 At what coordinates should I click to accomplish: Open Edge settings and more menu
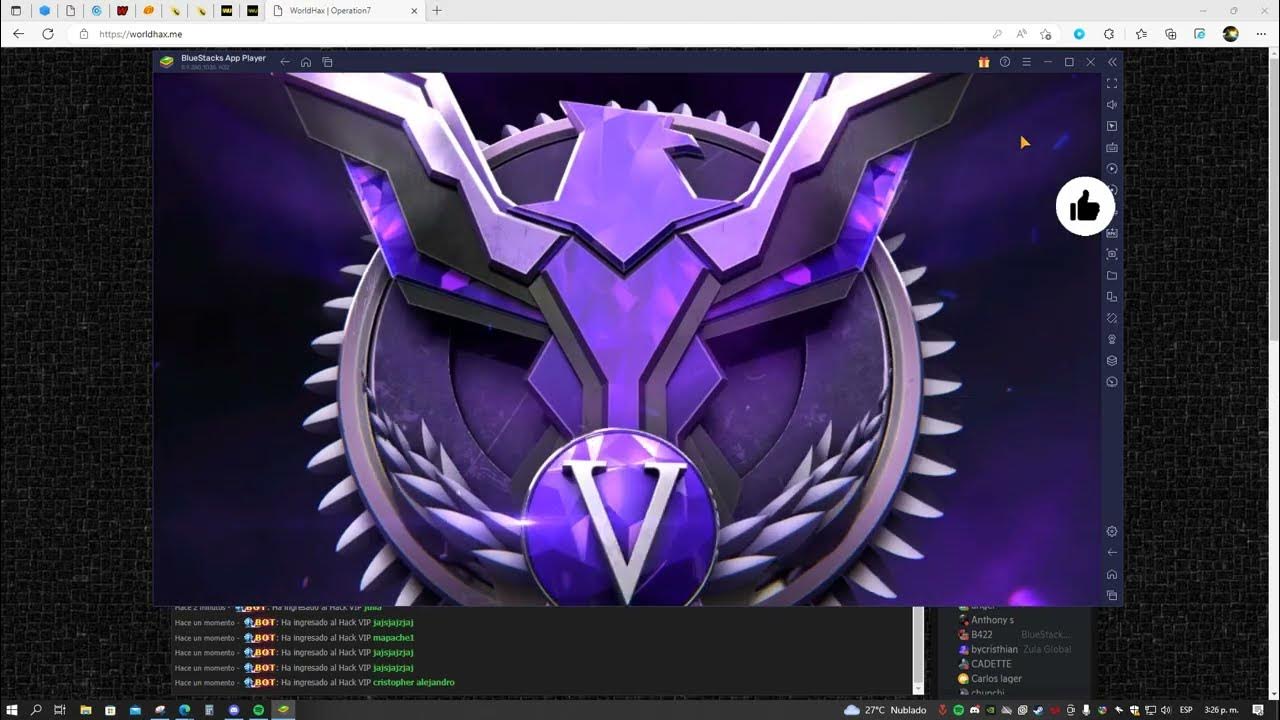[x=1261, y=34]
